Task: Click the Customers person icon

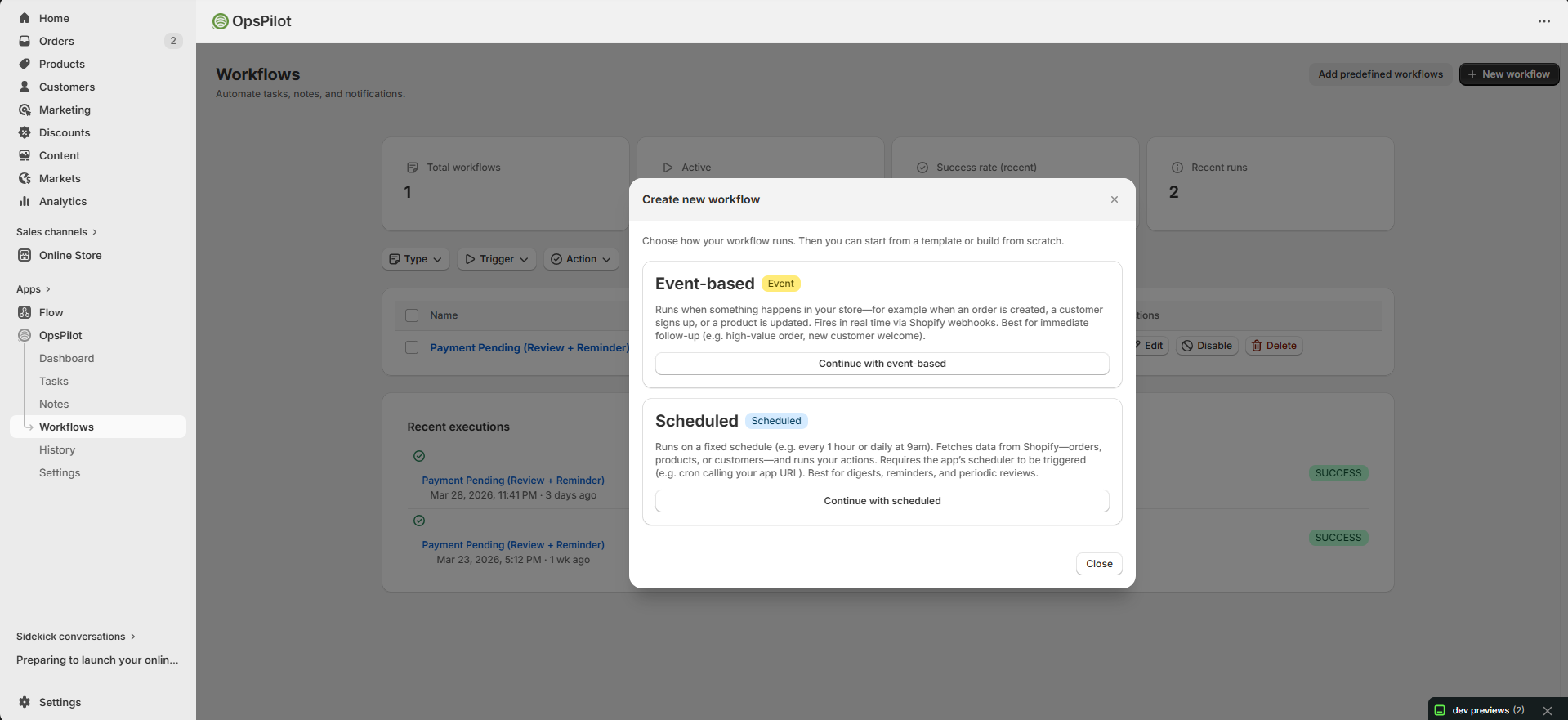Action: coord(25,87)
